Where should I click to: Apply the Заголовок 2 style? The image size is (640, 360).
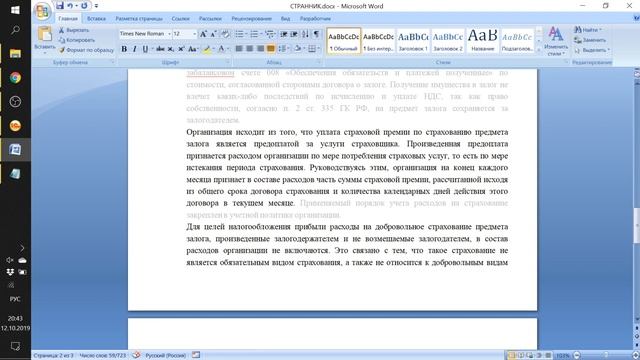448,40
